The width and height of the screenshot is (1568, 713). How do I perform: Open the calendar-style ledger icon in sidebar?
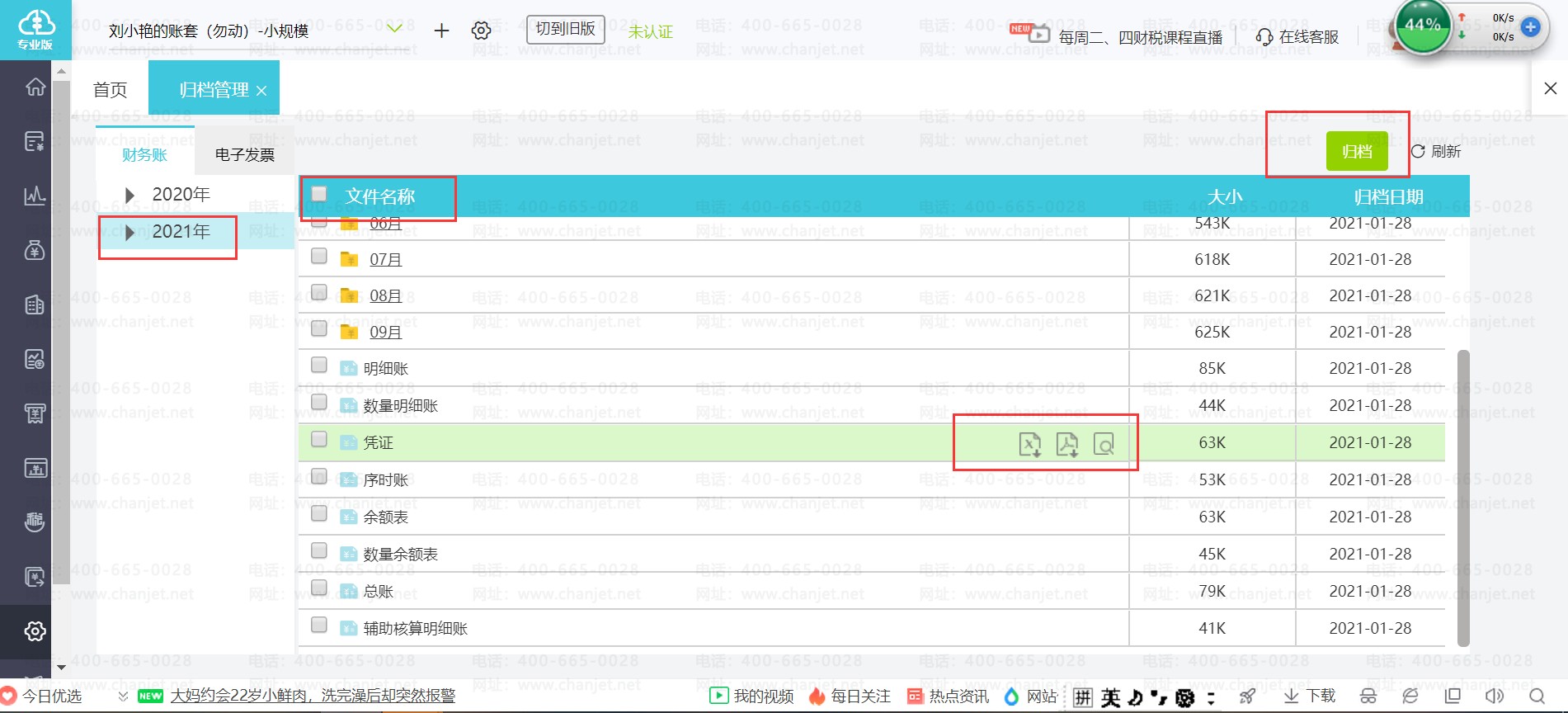(x=35, y=468)
